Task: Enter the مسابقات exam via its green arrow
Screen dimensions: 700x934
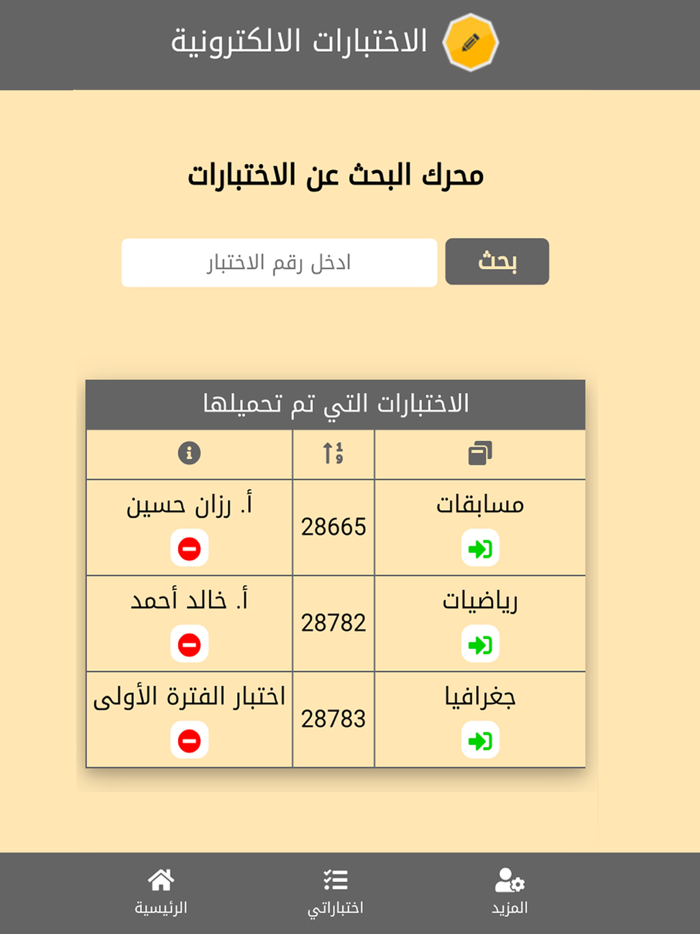Action: click(x=481, y=547)
